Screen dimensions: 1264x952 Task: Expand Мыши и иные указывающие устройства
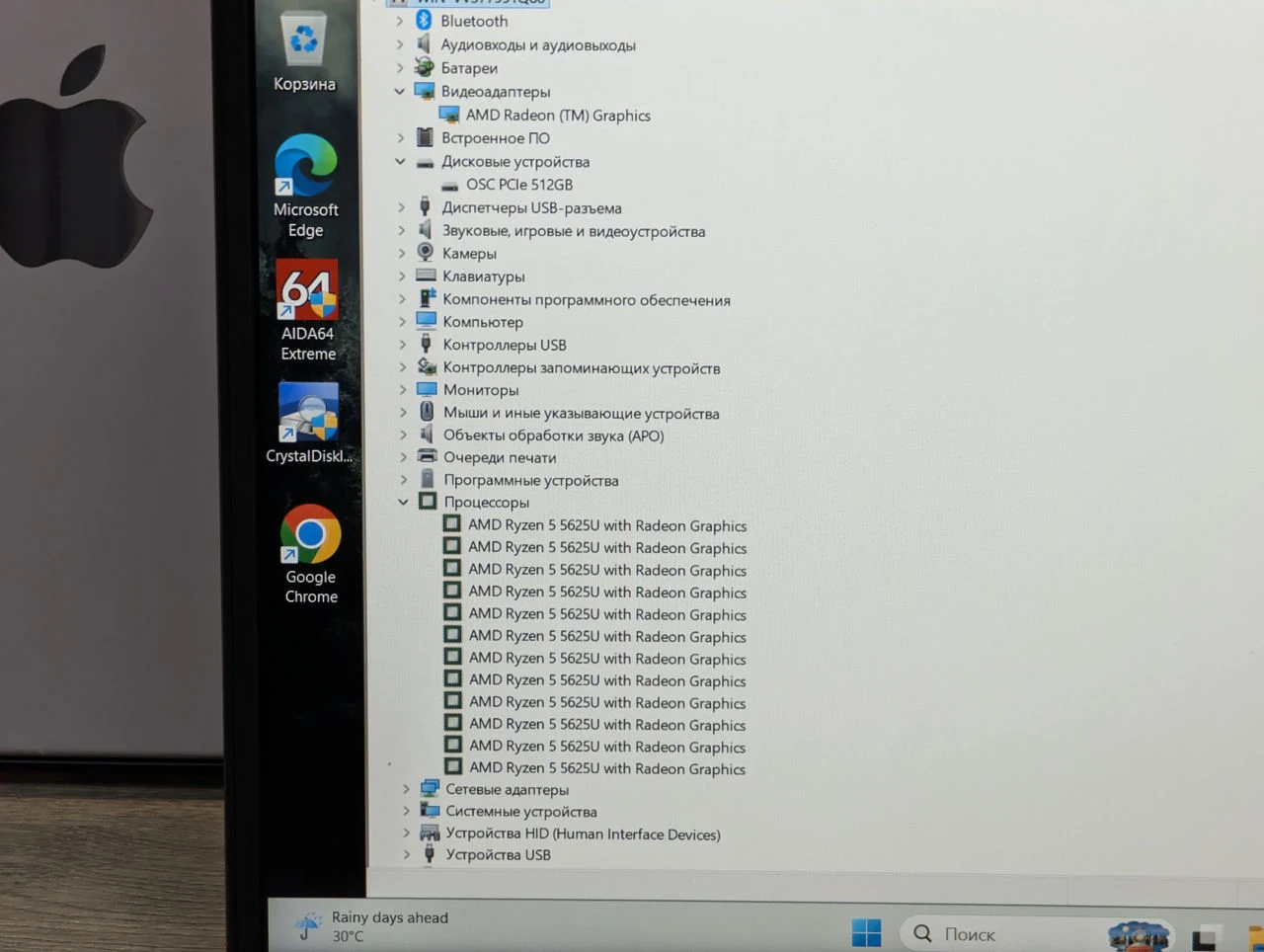(x=402, y=412)
